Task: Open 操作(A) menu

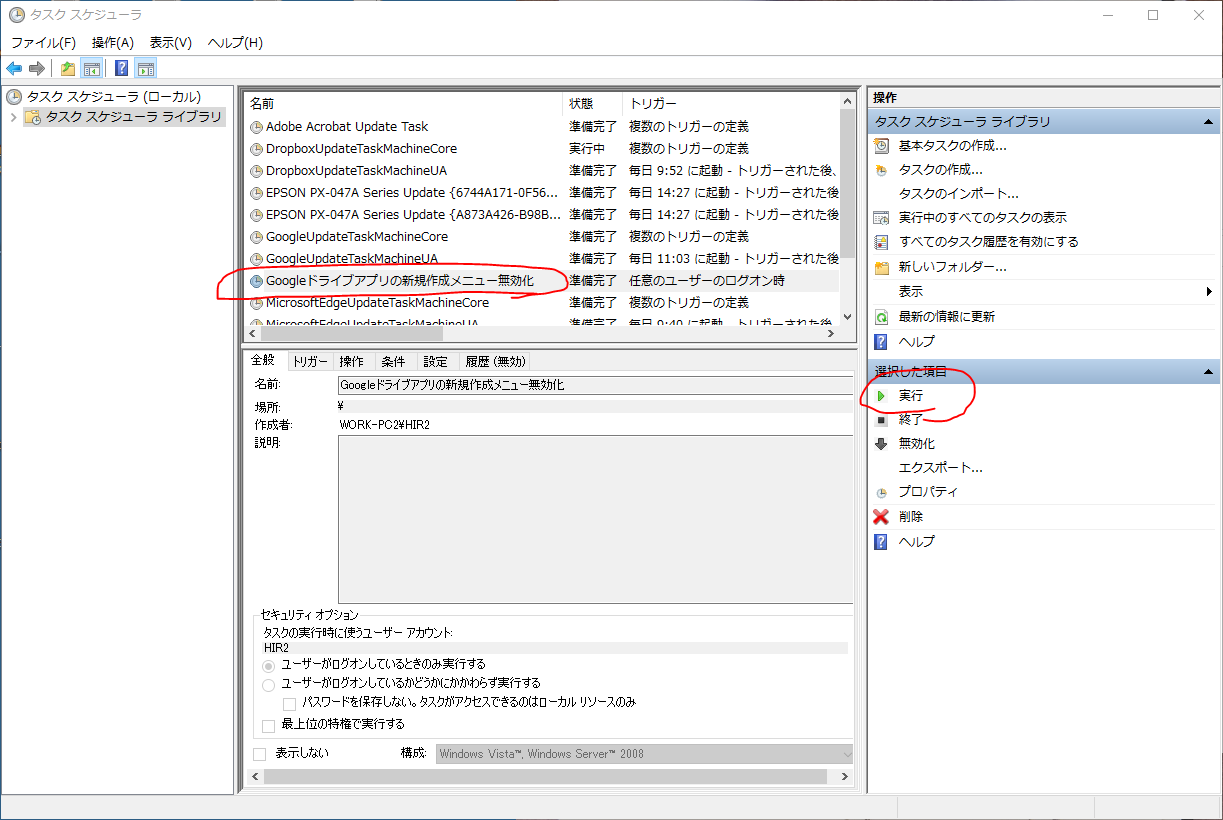Action: pyautogui.click(x=112, y=43)
